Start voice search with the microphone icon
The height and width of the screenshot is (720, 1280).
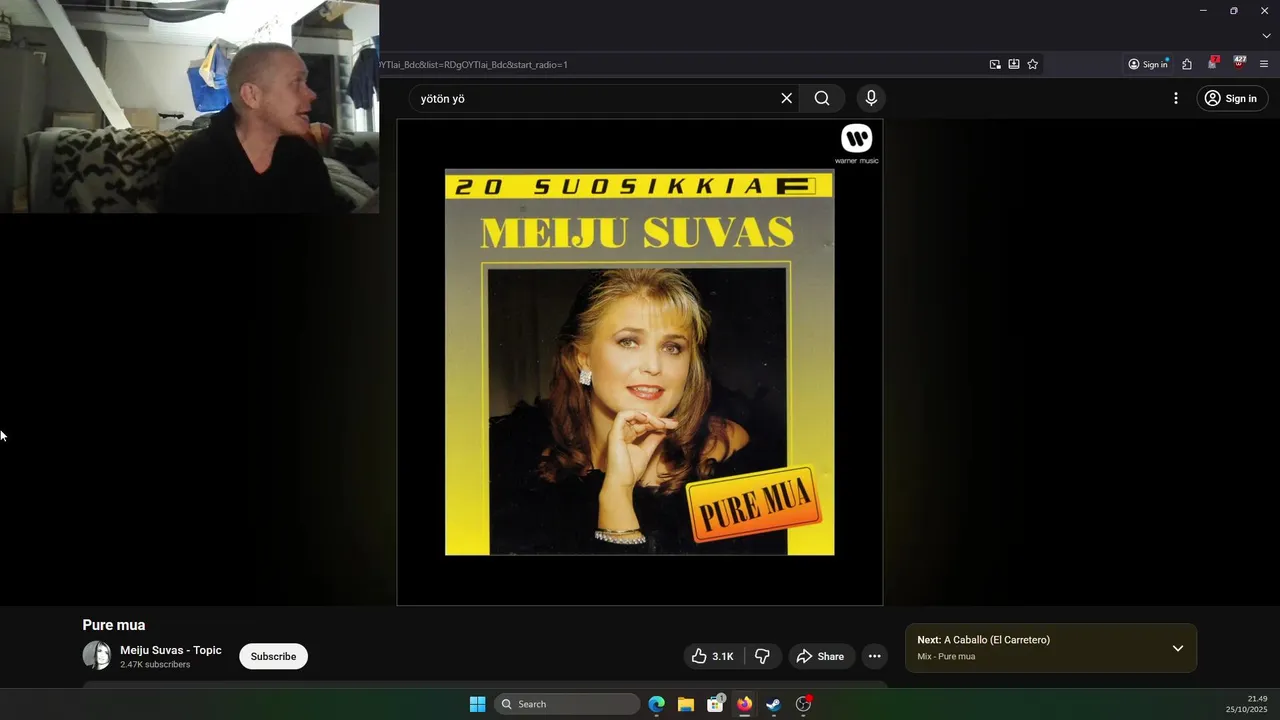(871, 98)
